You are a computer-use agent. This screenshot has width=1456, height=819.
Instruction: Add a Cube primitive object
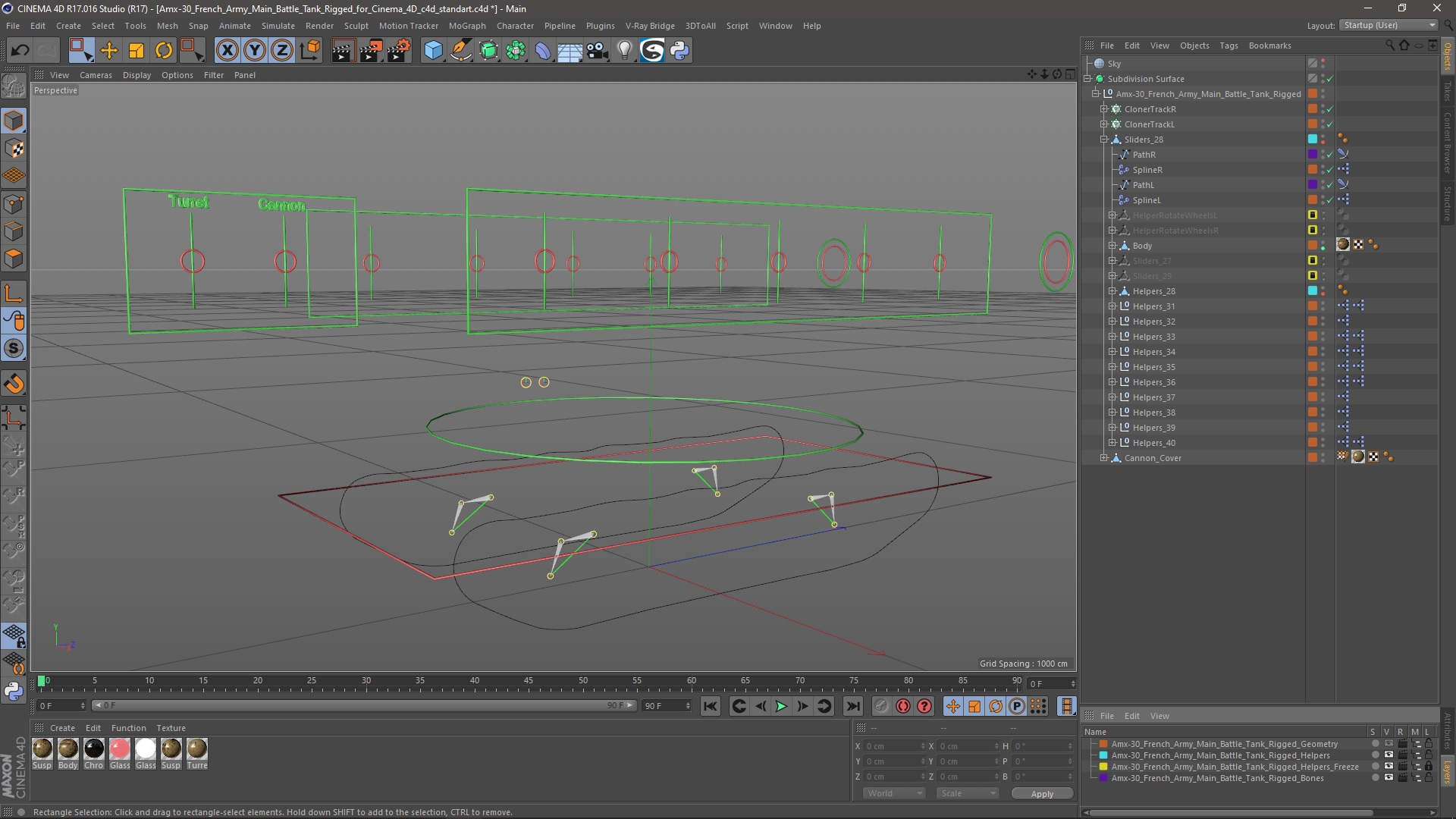point(433,51)
